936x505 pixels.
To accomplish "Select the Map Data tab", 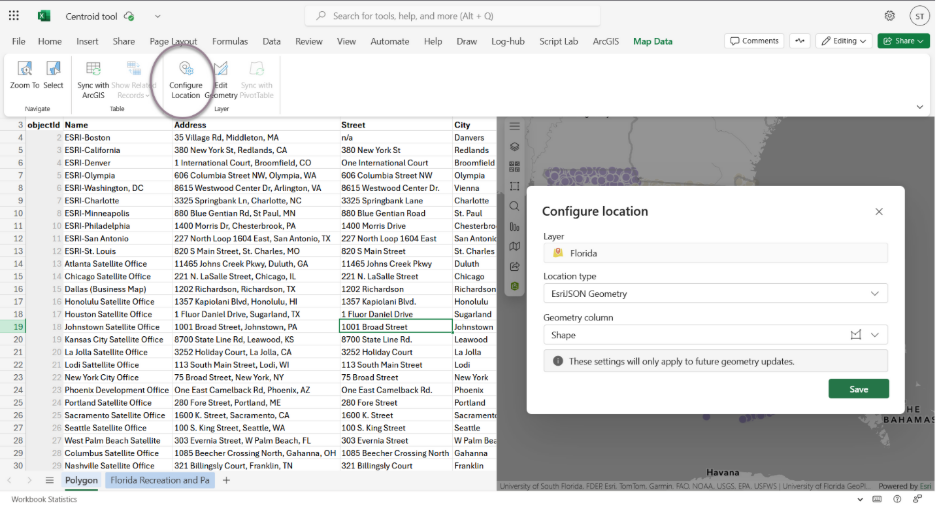I will pos(652,41).
